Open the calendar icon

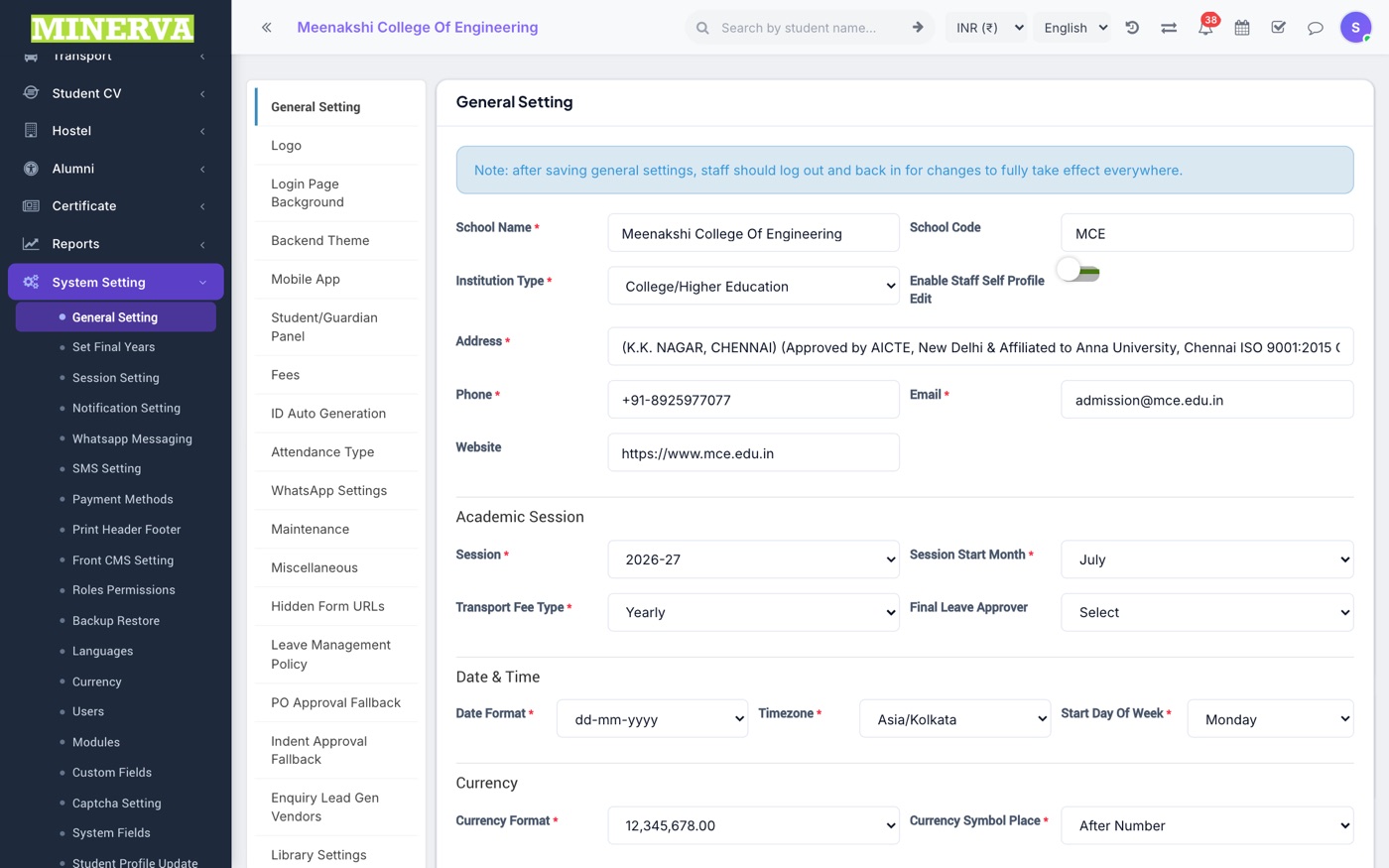pos(1242,28)
